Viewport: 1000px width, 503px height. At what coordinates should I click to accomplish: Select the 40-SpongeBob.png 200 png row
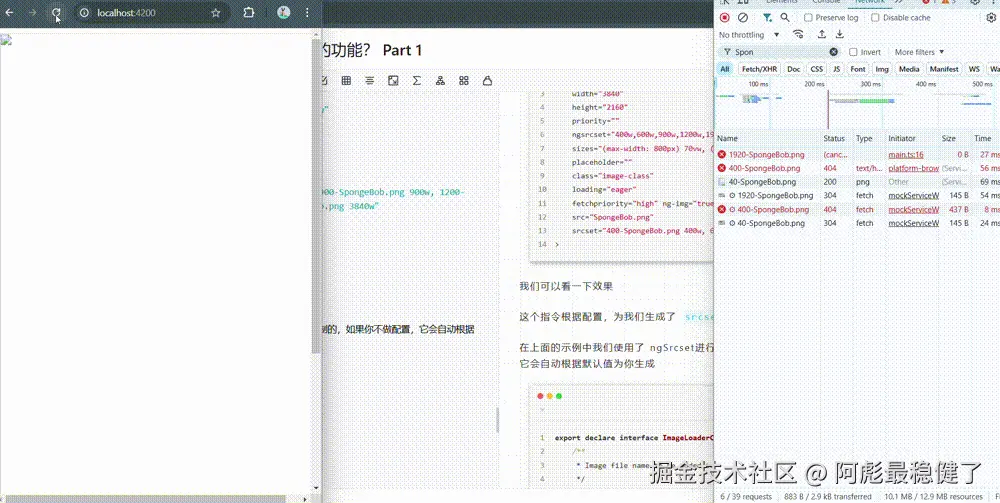857,182
